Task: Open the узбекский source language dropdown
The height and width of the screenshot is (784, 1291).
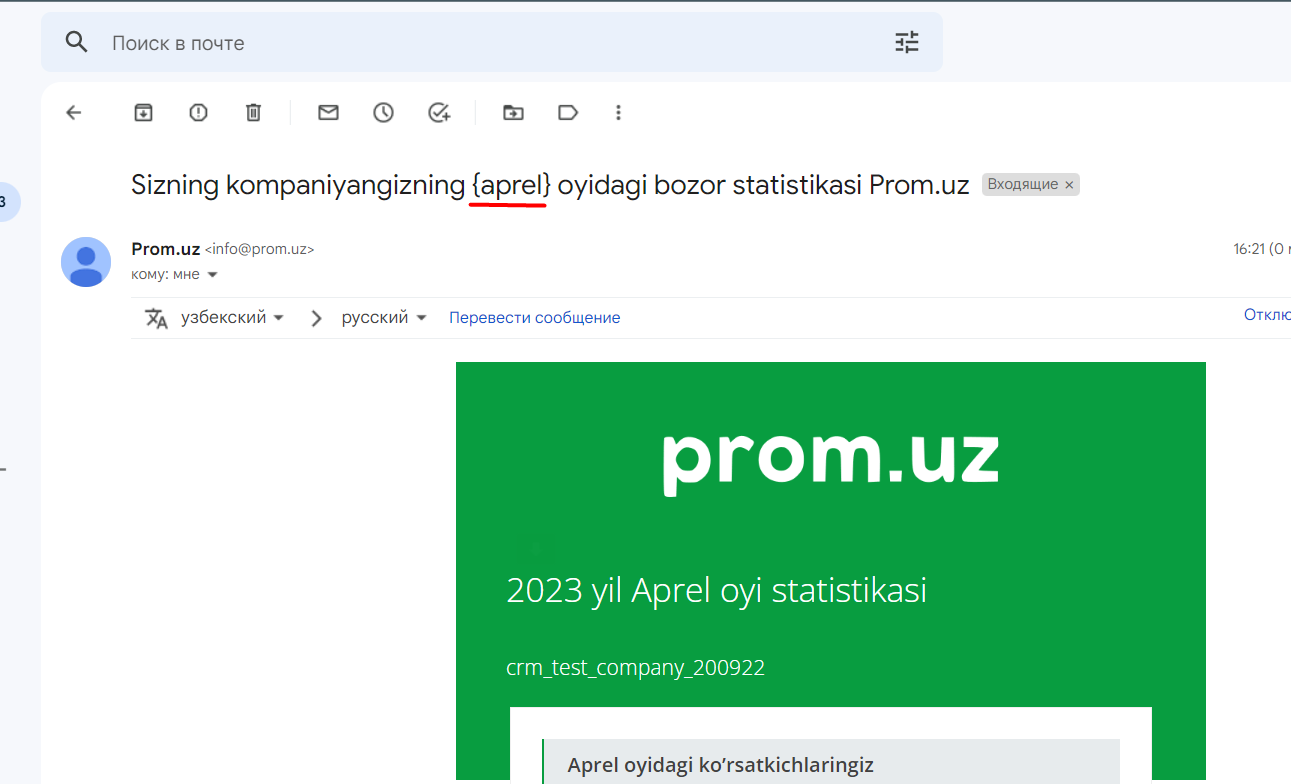Action: (x=232, y=318)
